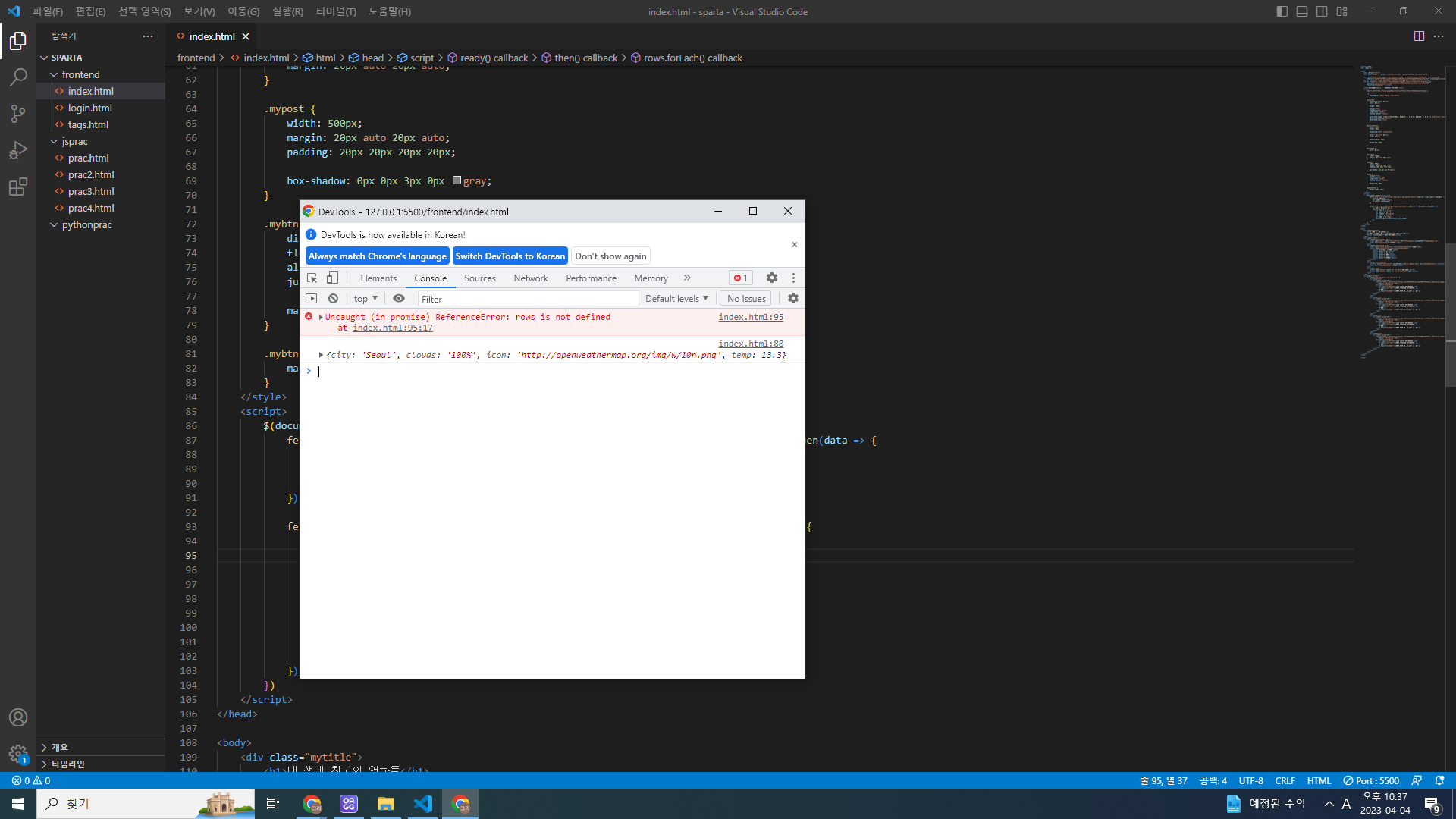Click Don't show again button
1456x819 pixels.
pyautogui.click(x=610, y=256)
